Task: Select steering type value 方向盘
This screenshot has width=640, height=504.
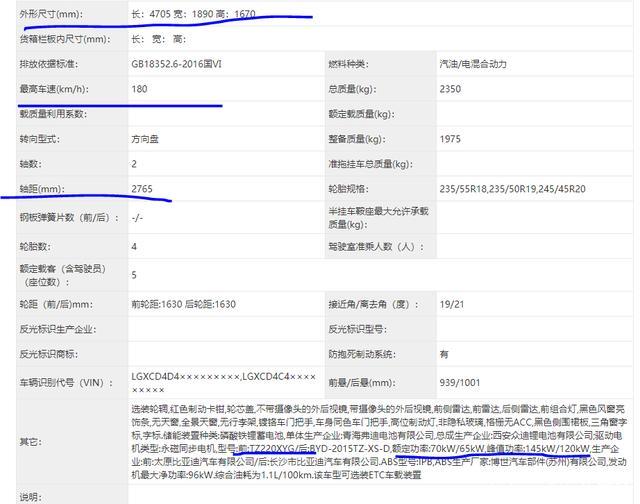Action: tap(145, 139)
